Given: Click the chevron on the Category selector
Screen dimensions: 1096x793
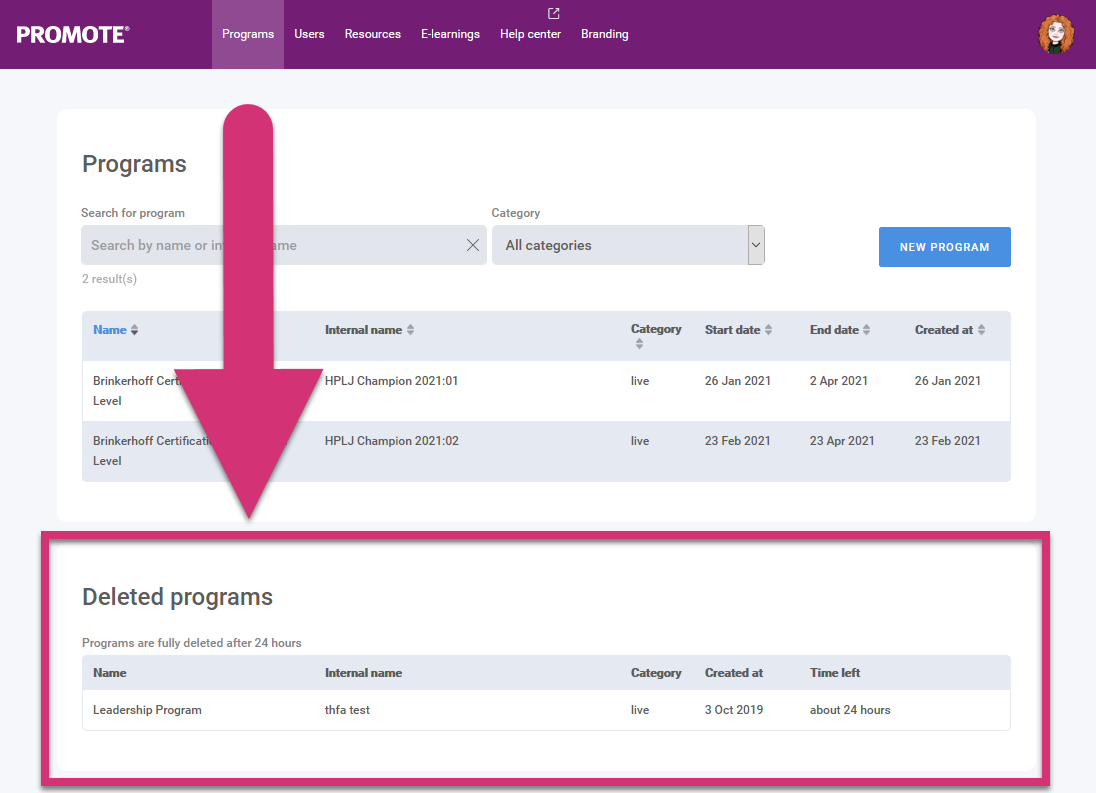Looking at the screenshot, I should pyautogui.click(x=756, y=244).
